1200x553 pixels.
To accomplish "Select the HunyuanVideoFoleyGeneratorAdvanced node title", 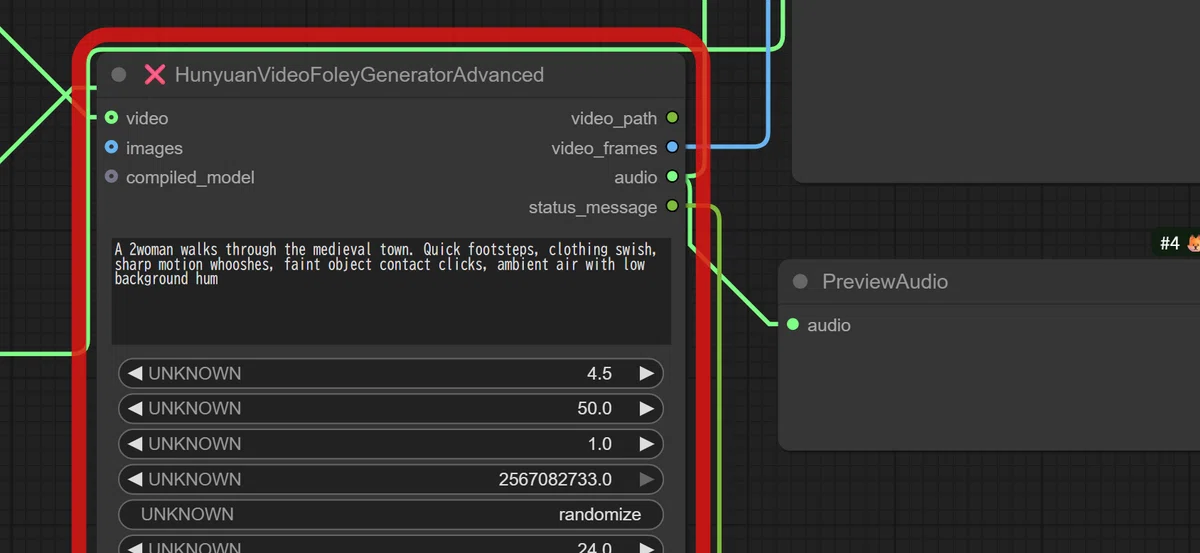I will pos(359,74).
